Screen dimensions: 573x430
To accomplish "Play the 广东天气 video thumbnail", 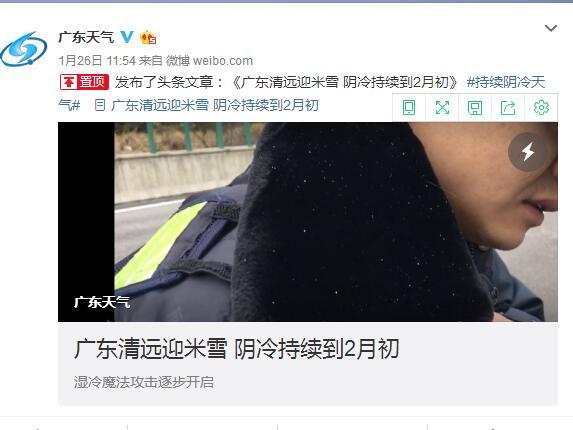I will pyautogui.click(x=308, y=222).
